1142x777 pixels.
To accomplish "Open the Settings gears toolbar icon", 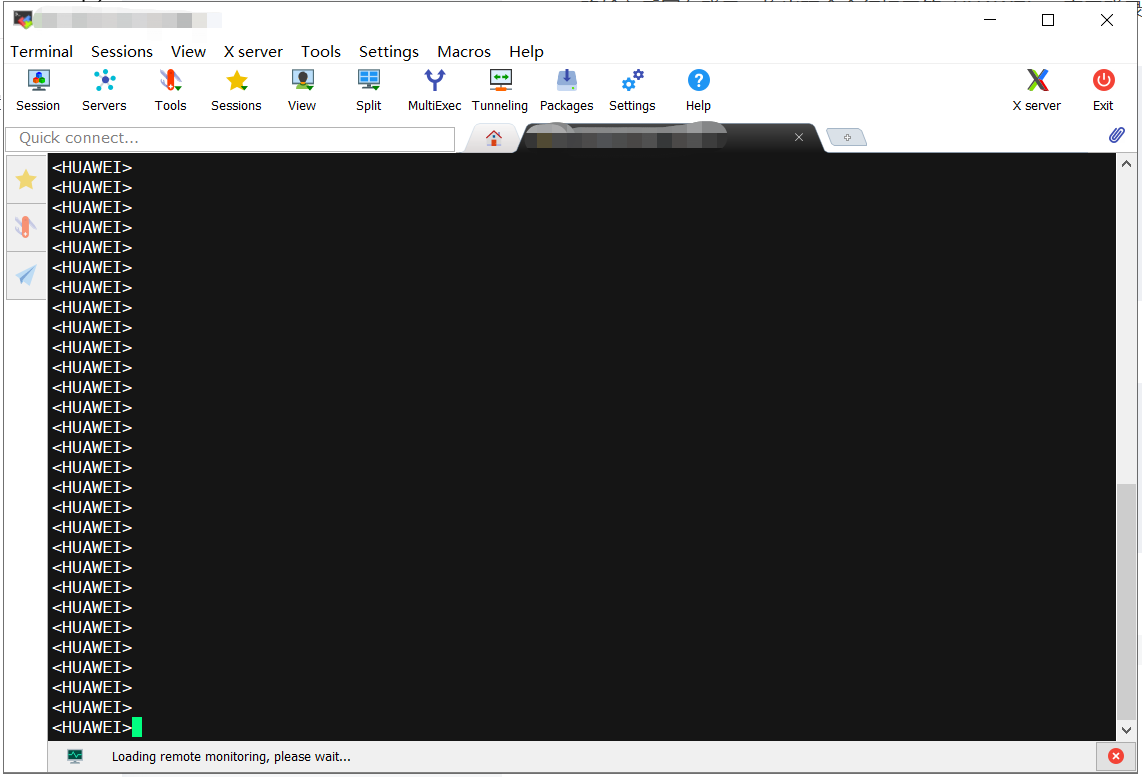I will pyautogui.click(x=632, y=90).
